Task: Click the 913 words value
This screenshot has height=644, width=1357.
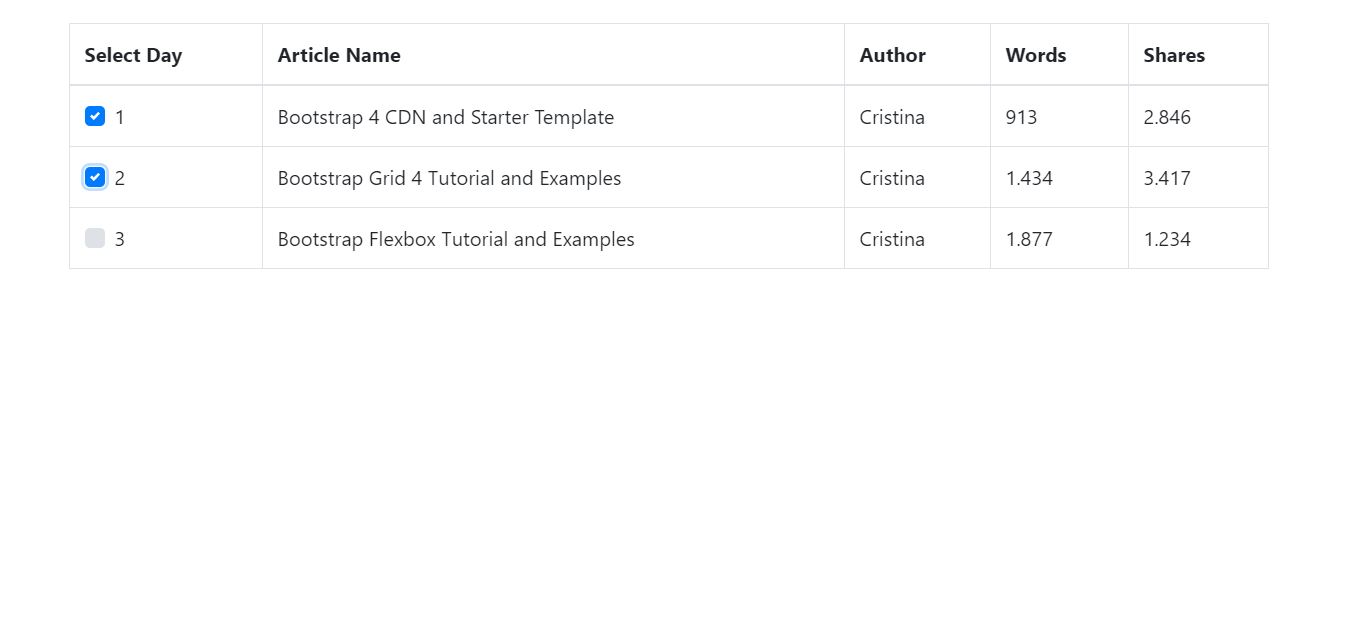Action: (1021, 117)
